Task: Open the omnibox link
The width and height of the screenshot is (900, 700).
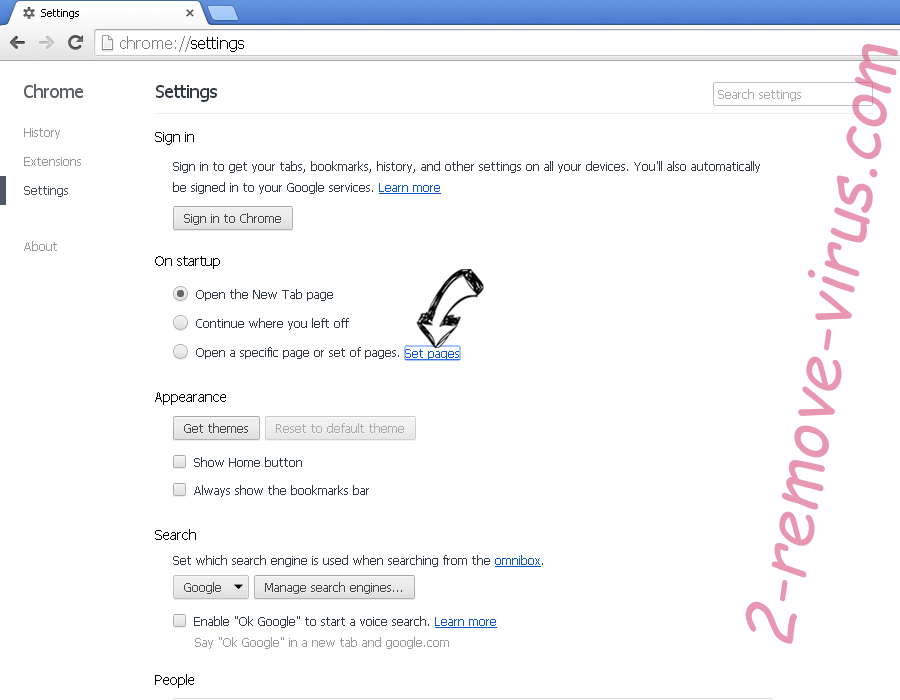Action: pyautogui.click(x=517, y=560)
